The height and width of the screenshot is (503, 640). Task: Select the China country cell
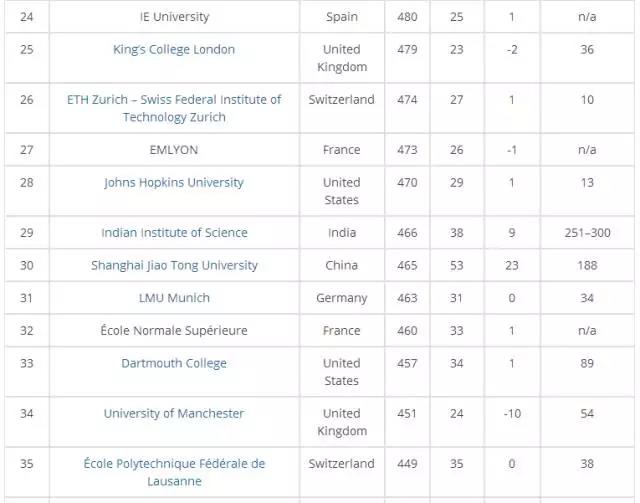(341, 266)
